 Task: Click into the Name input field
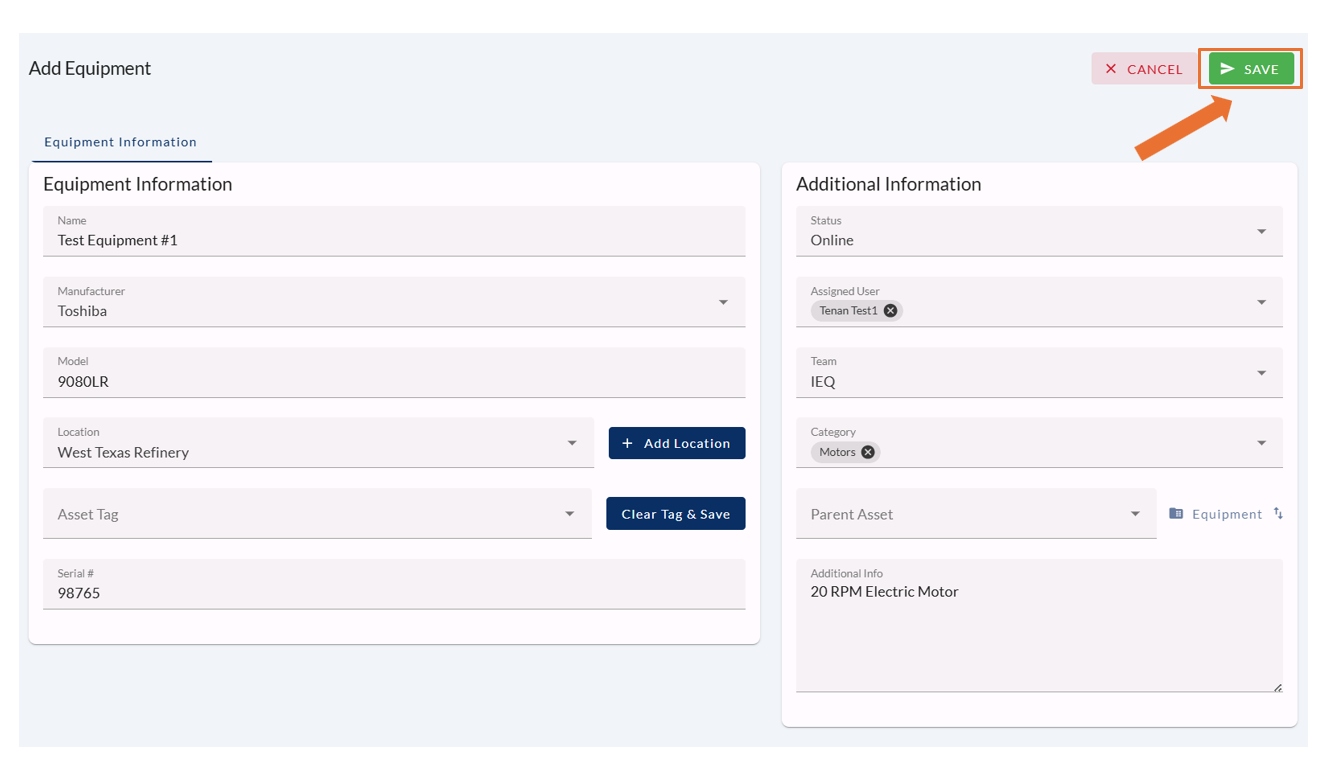394,240
